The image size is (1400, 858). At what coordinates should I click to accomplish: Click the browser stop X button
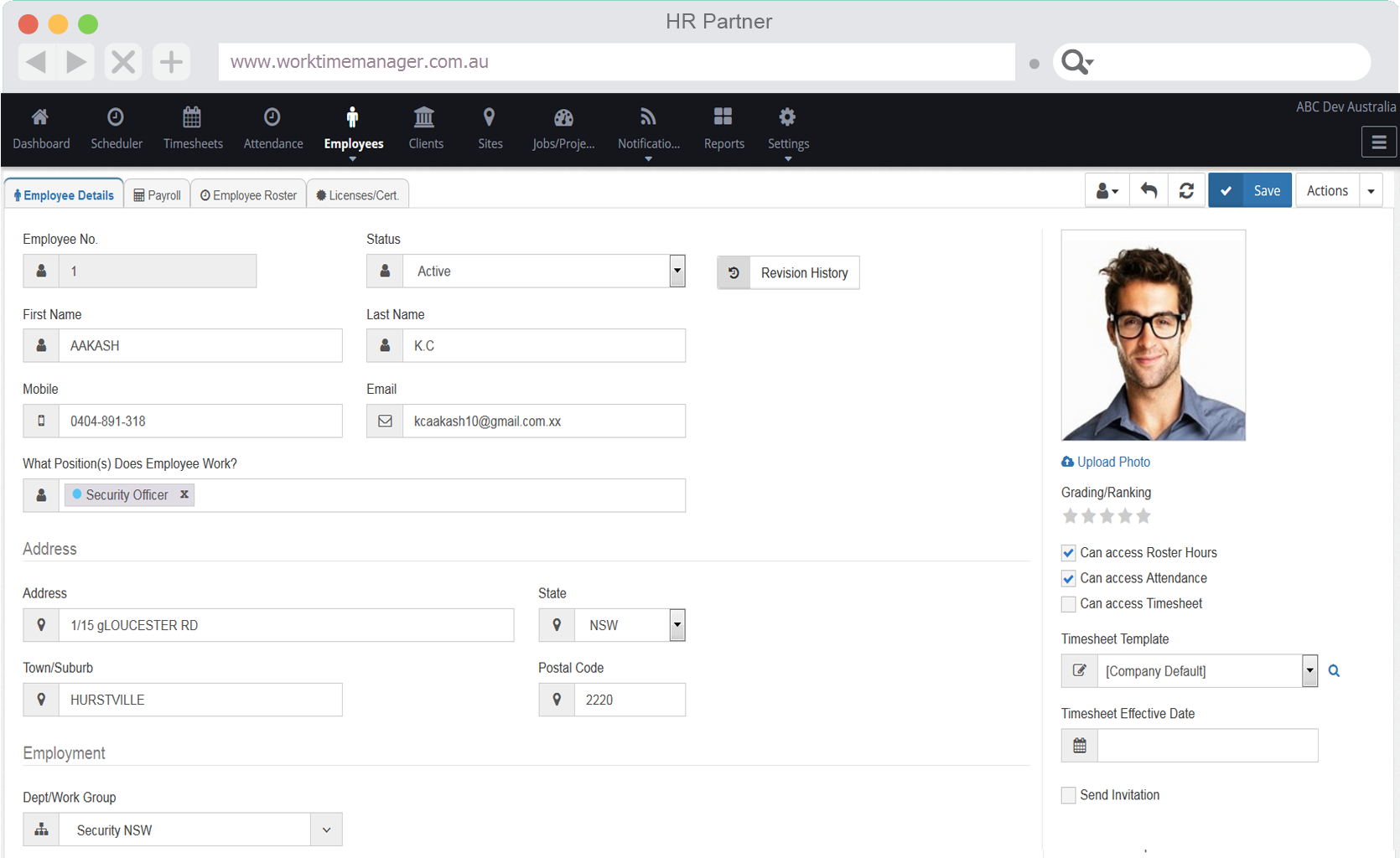tap(123, 62)
